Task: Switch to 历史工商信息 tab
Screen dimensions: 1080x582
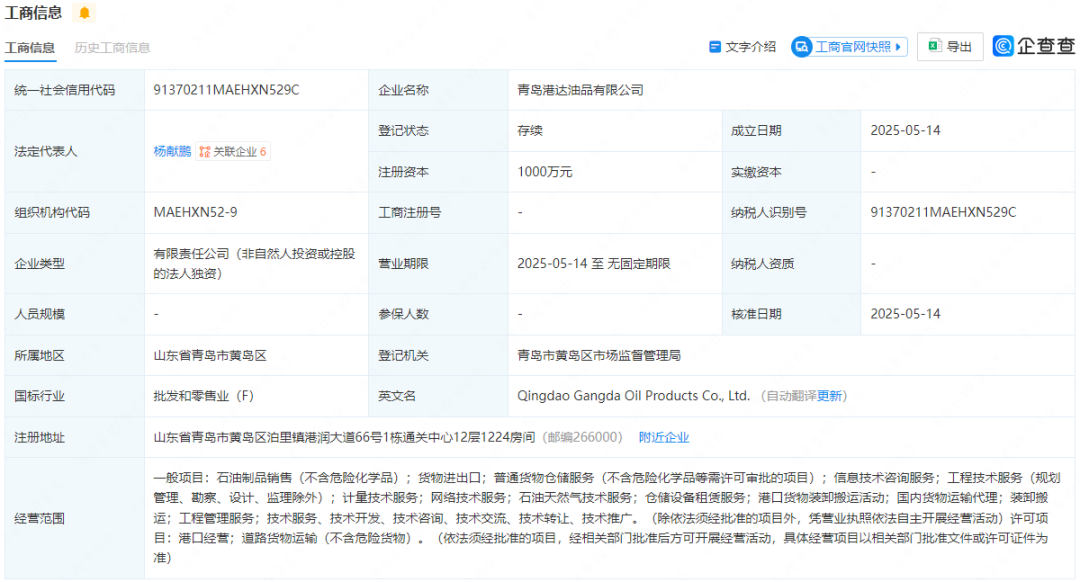Action: pyautogui.click(x=112, y=48)
